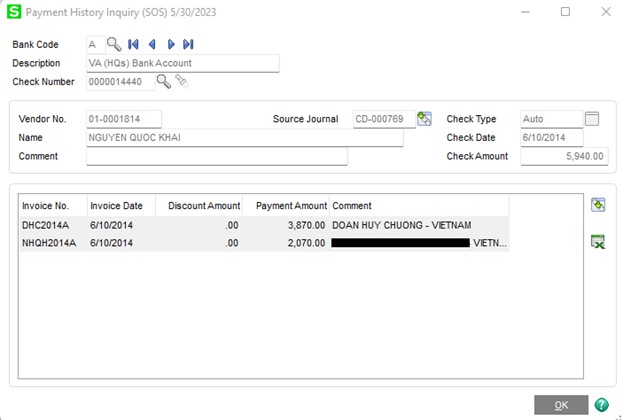Click the OK button

point(561,405)
